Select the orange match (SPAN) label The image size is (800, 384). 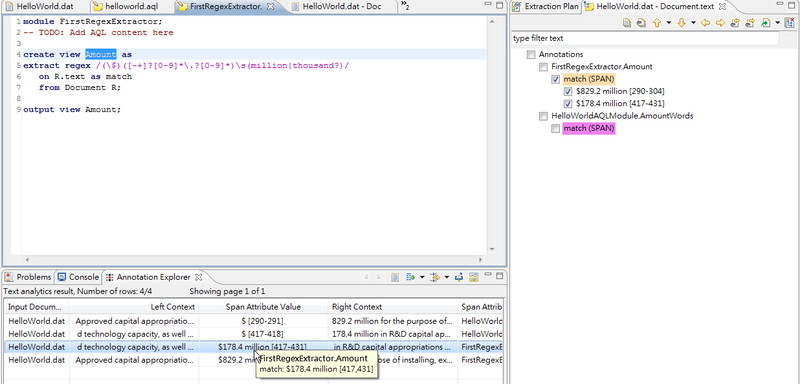[589, 79]
